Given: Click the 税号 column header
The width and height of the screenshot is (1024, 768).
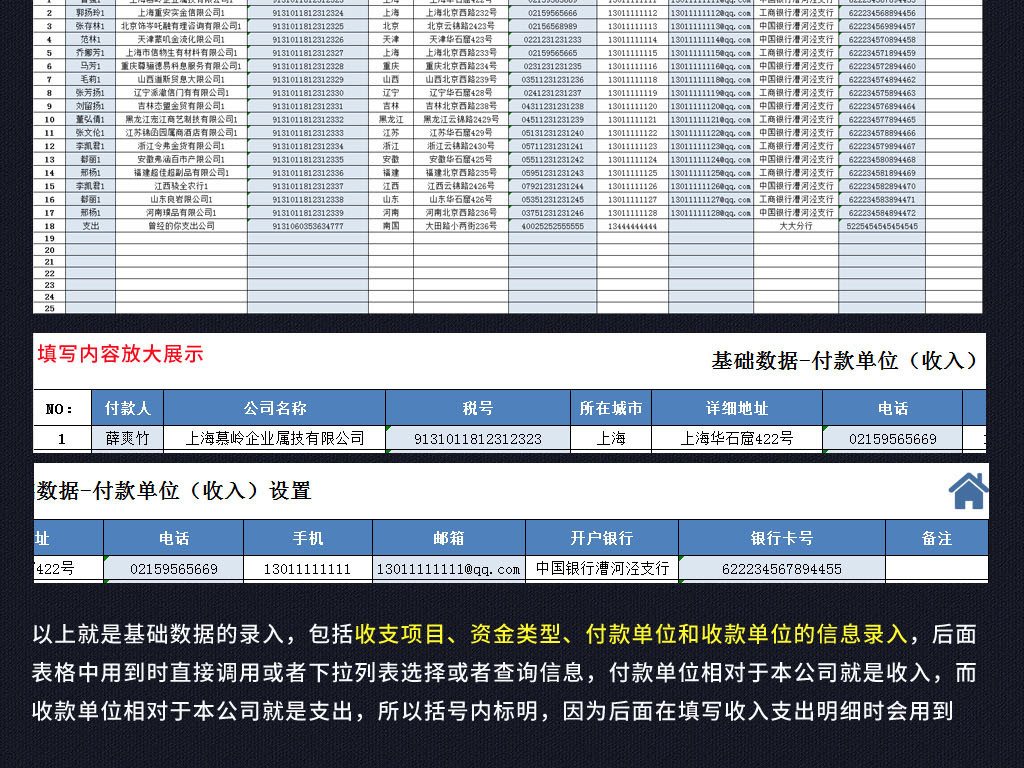Looking at the screenshot, I should click(478, 406).
